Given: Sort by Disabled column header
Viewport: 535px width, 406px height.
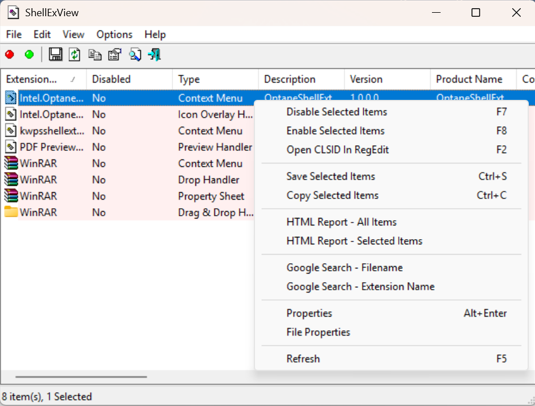Looking at the screenshot, I should [129, 79].
